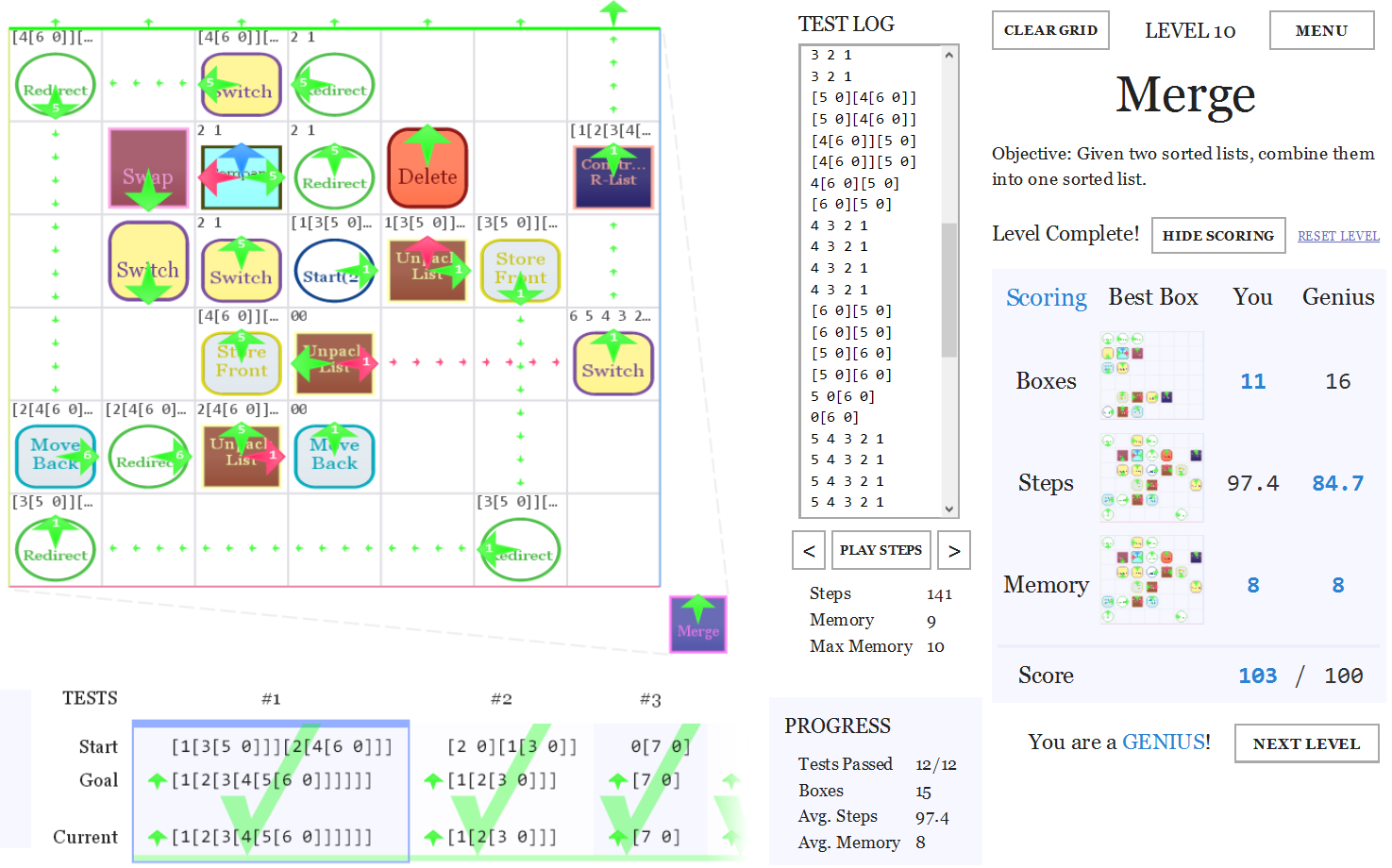
Task: Select the Switch box in the top row
Action: [x=242, y=84]
